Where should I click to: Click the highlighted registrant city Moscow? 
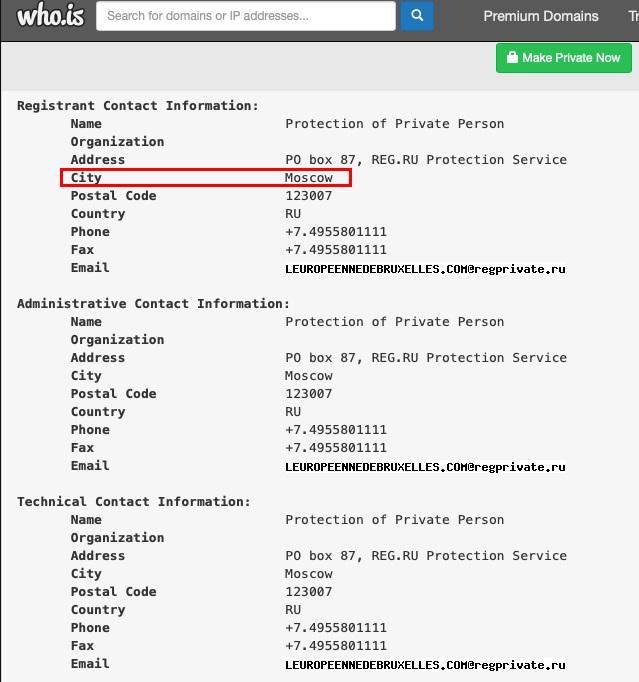point(309,178)
